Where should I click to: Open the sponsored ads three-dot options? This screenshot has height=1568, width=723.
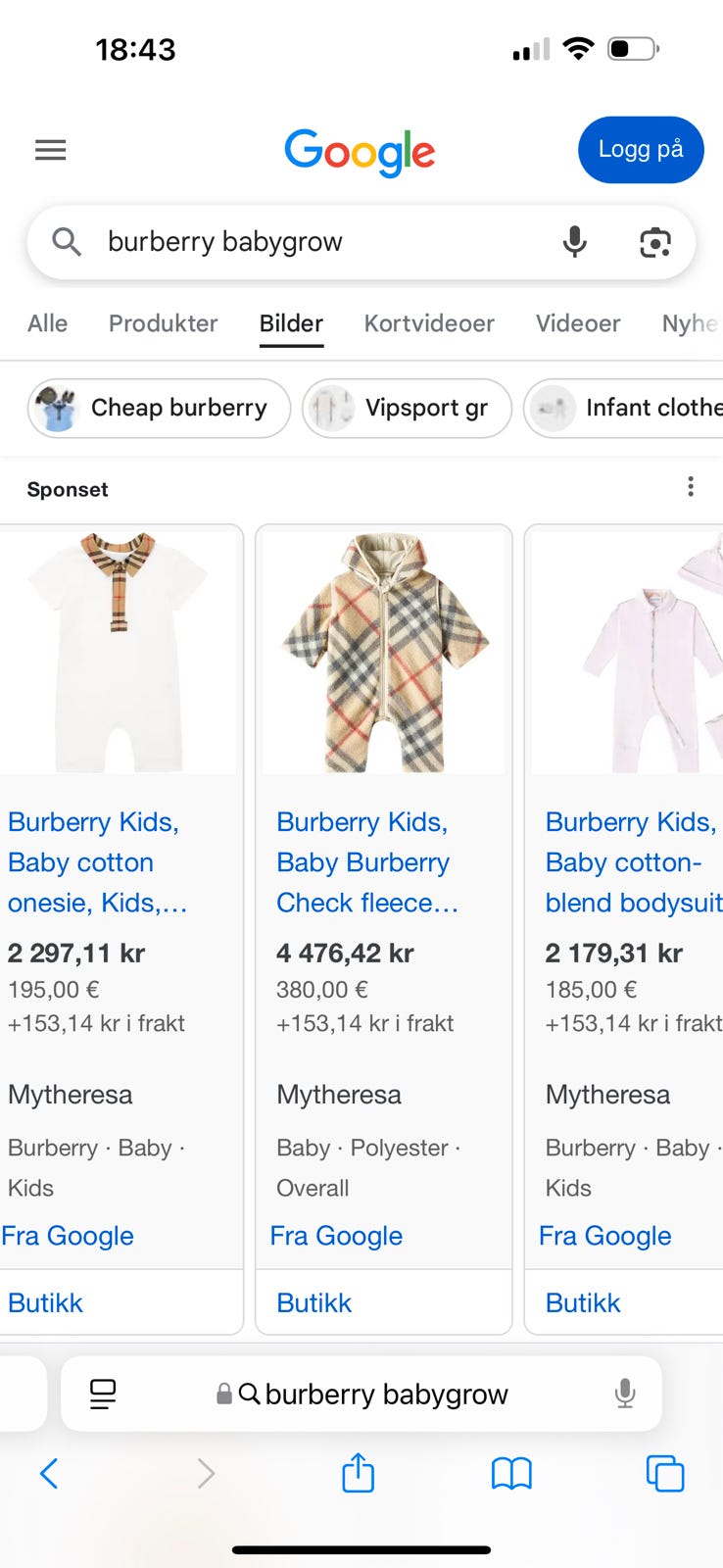[x=691, y=487]
